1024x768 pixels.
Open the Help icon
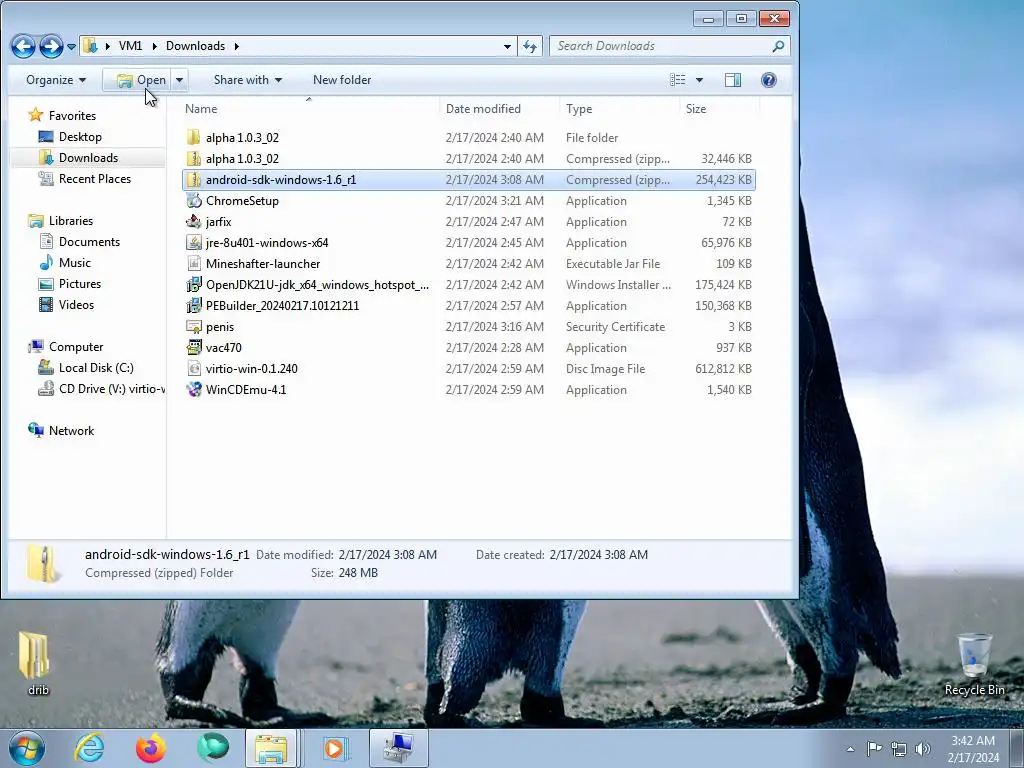coord(769,80)
